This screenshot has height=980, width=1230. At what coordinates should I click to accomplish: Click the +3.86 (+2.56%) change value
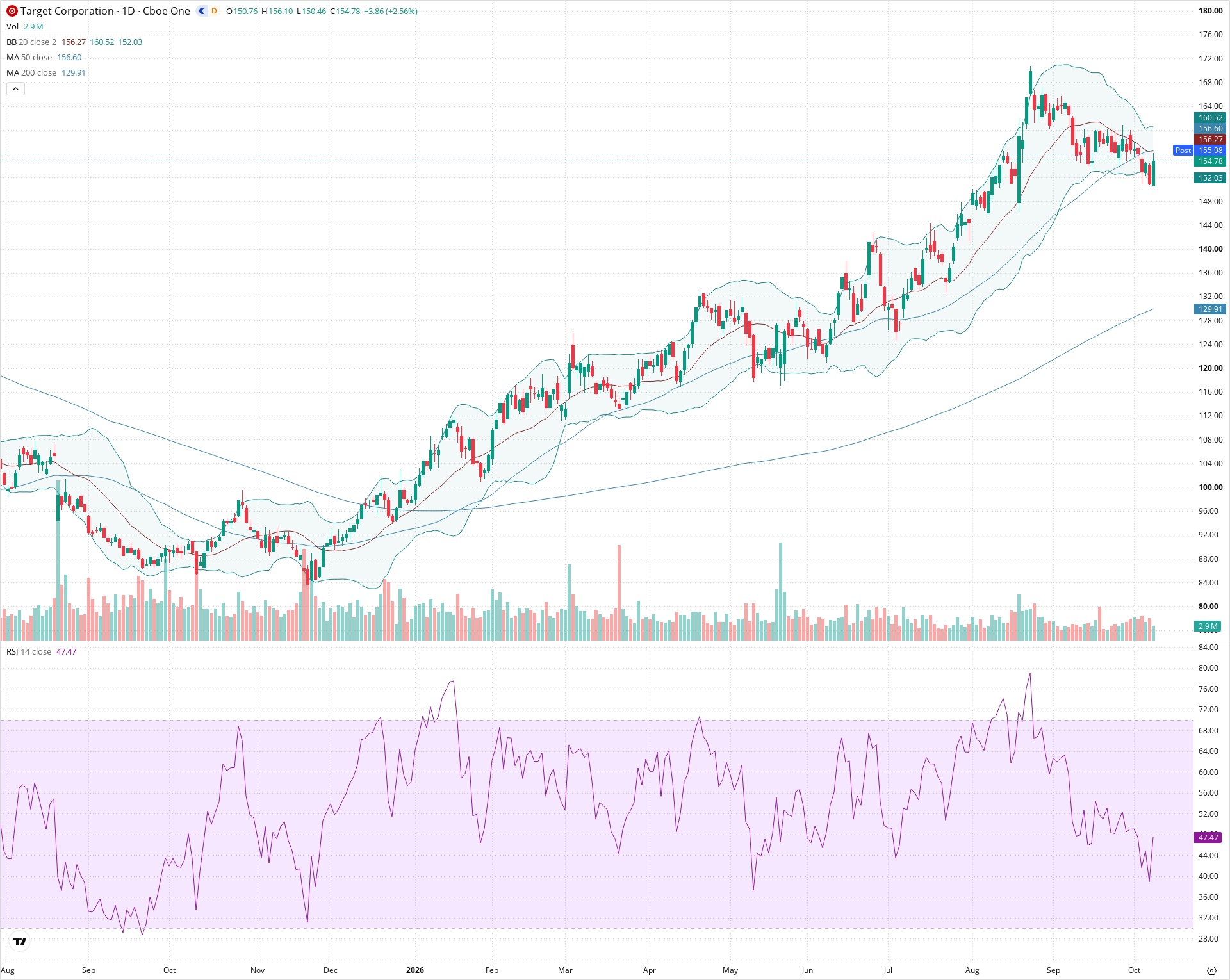[391, 12]
